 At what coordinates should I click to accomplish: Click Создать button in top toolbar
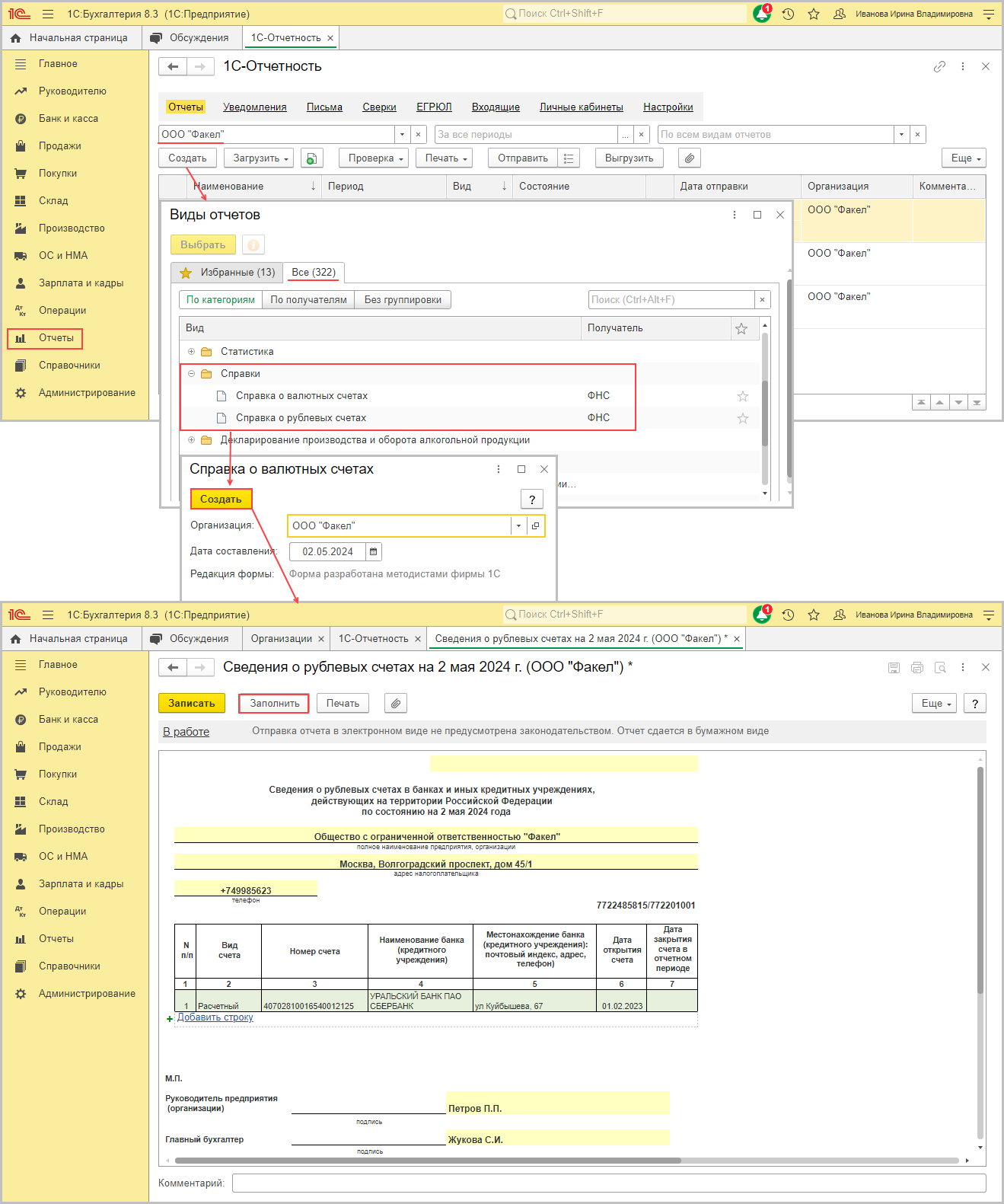point(187,158)
